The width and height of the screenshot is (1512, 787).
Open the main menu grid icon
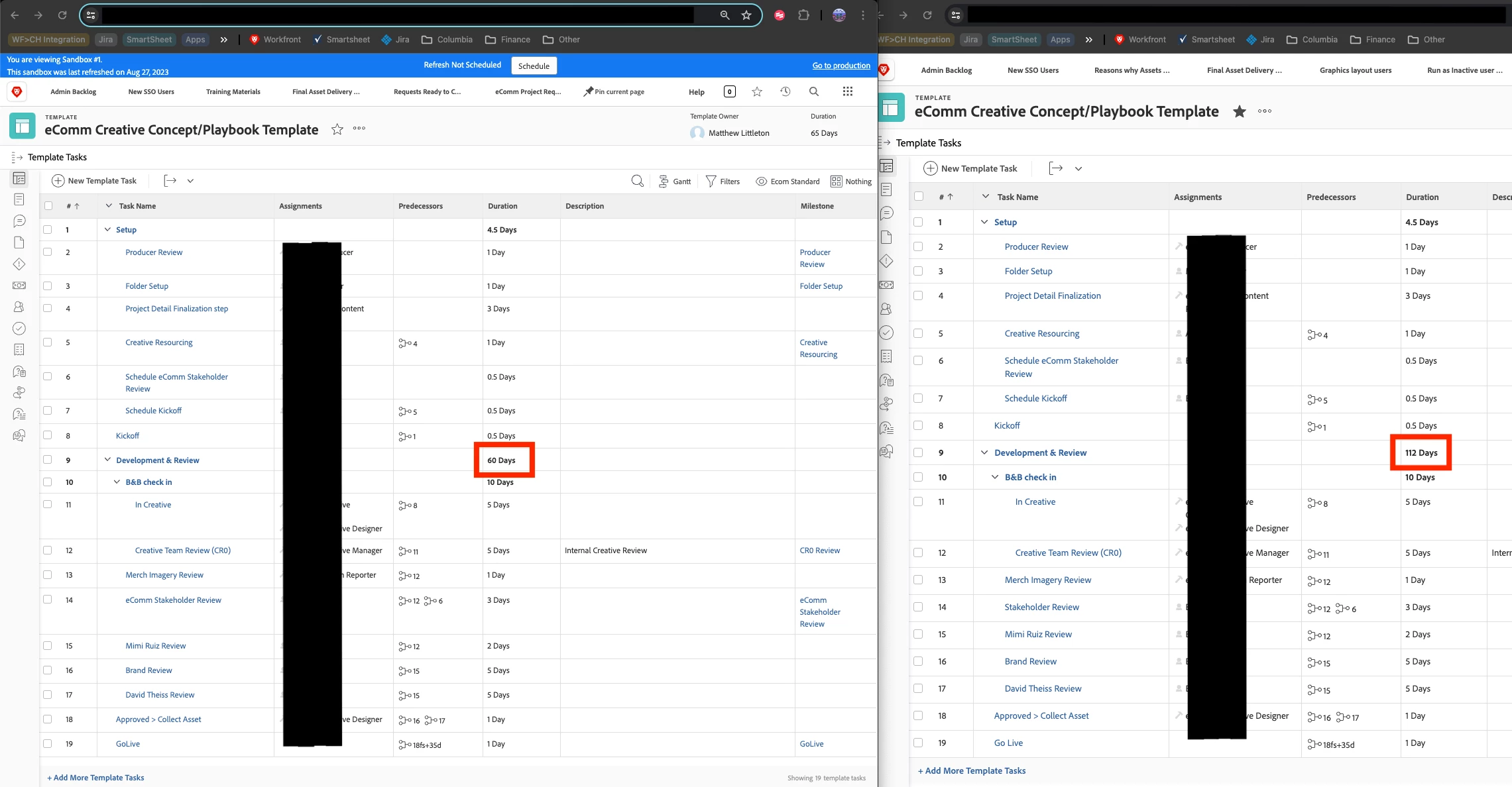pyautogui.click(x=847, y=91)
